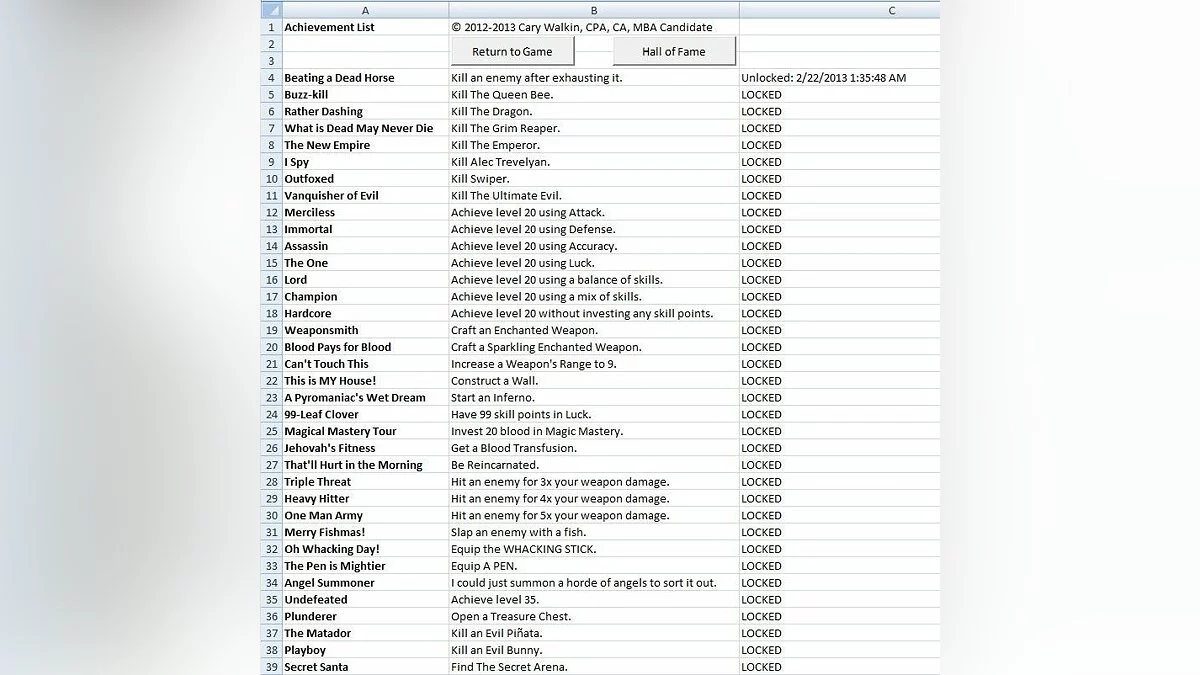Click Achieve level 20 using Luck
The image size is (1200, 675).
pyautogui.click(x=594, y=263)
